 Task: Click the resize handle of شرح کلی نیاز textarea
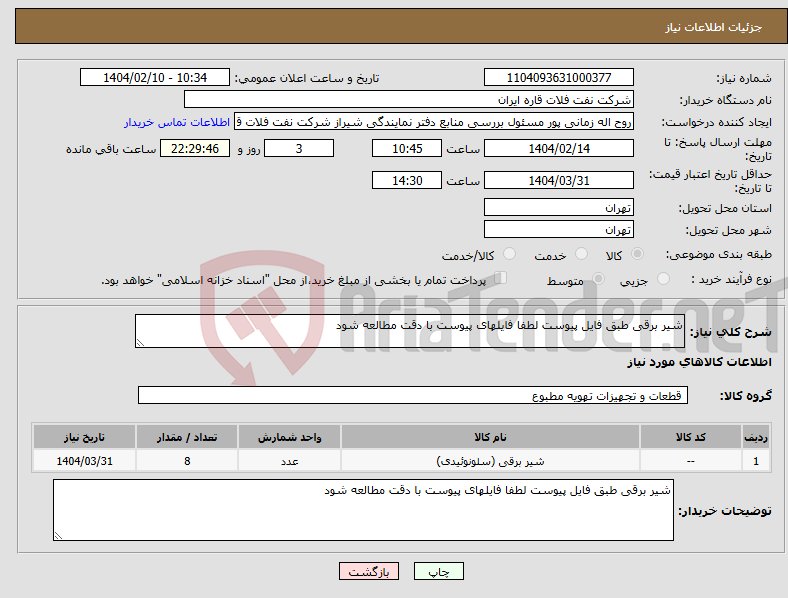(x=140, y=343)
